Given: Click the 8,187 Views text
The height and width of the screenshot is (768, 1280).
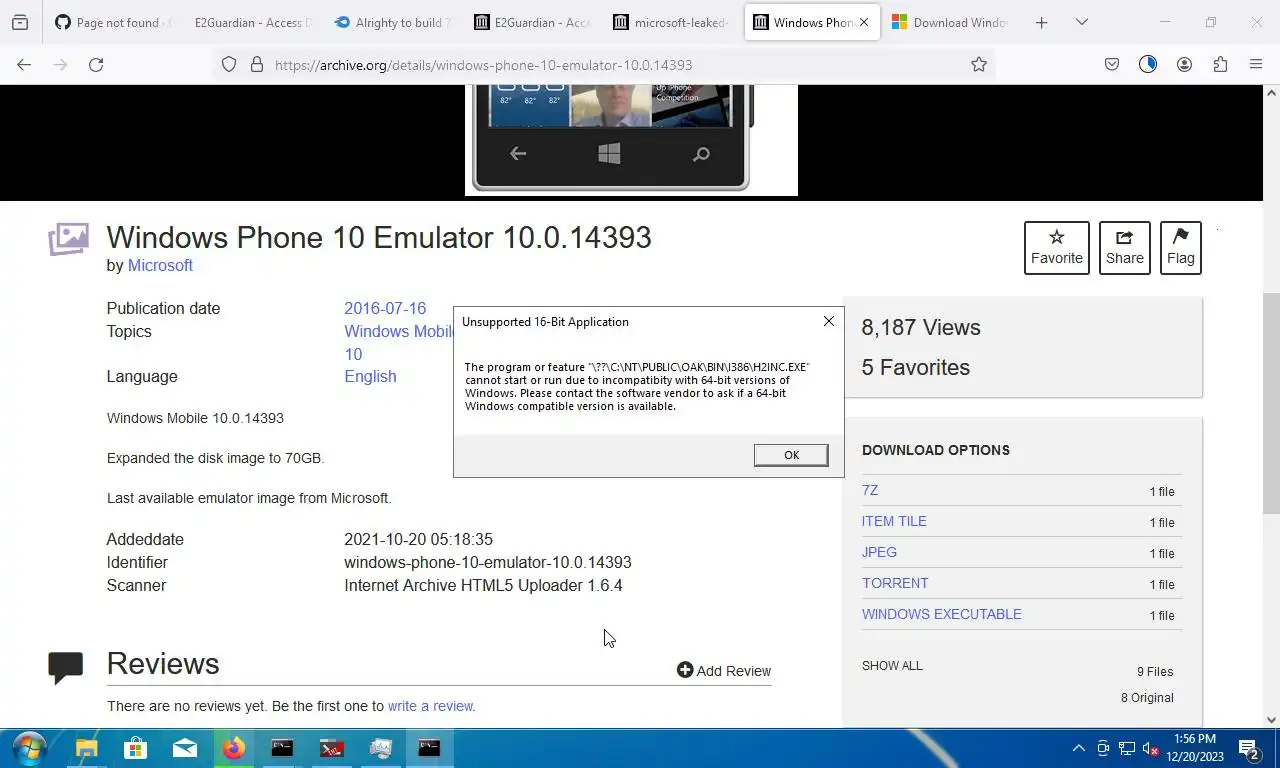Looking at the screenshot, I should click(921, 327).
